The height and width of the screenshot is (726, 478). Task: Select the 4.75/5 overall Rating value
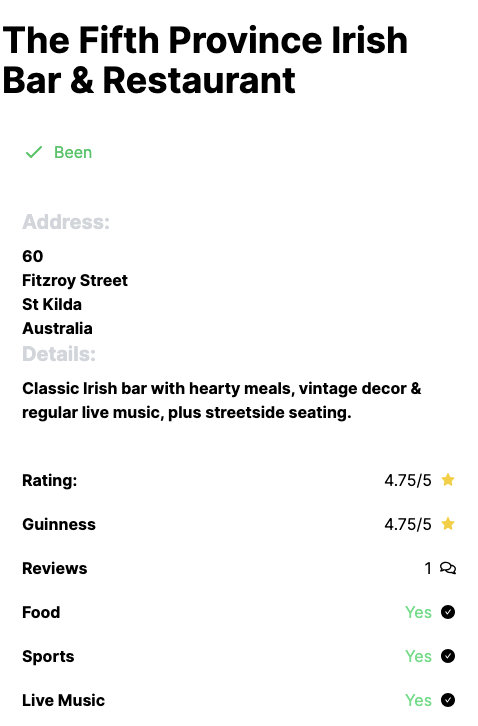coord(408,480)
